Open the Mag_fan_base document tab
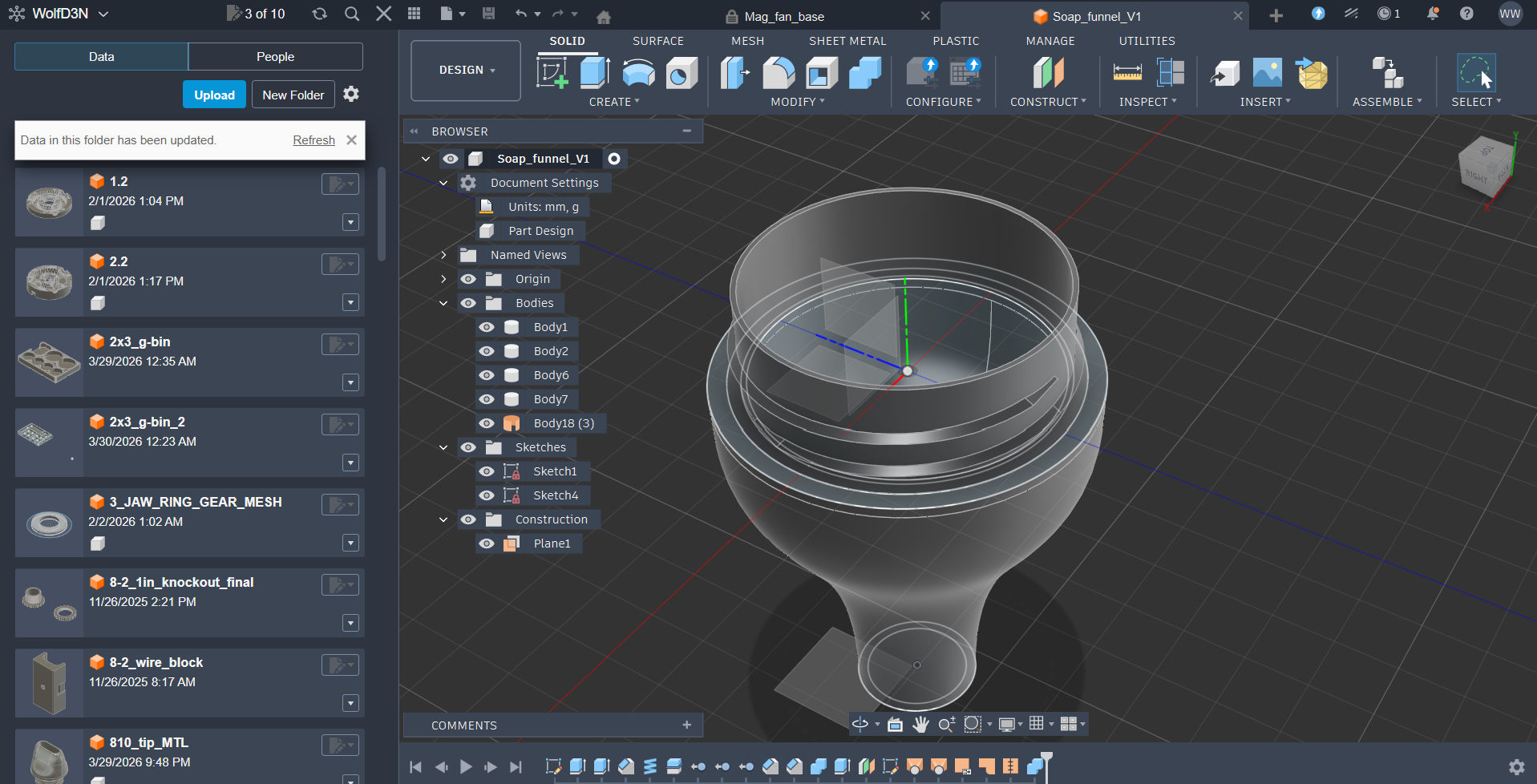The height and width of the screenshot is (784, 1537). point(784,16)
